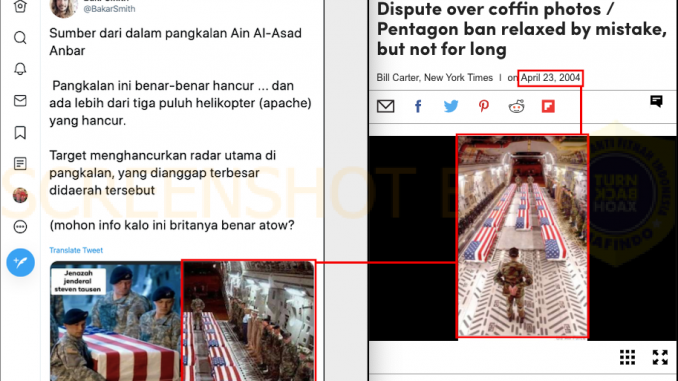Screen dimensions: 678x381
Task: Open the Lists icon in the sidebar
Action: (x=20, y=163)
